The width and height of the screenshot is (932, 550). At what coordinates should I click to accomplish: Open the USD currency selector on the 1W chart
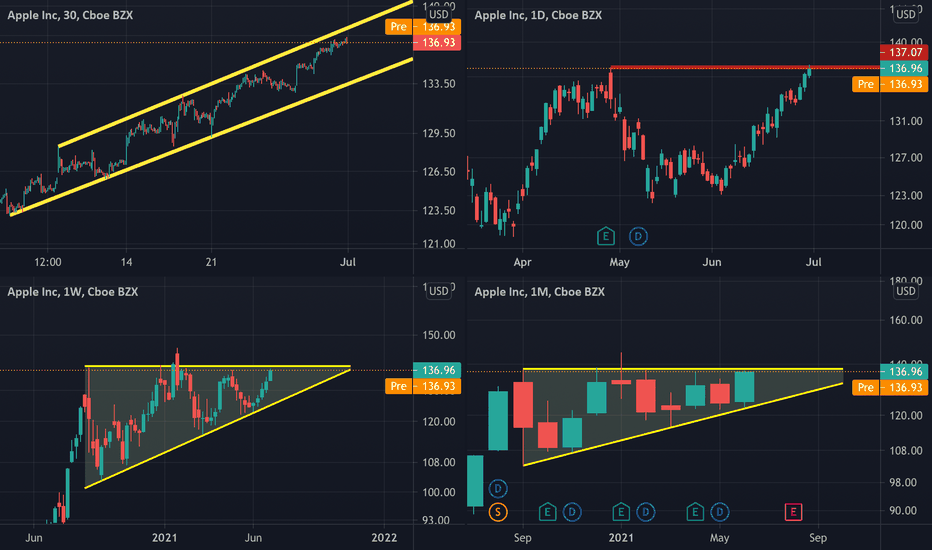coord(439,291)
